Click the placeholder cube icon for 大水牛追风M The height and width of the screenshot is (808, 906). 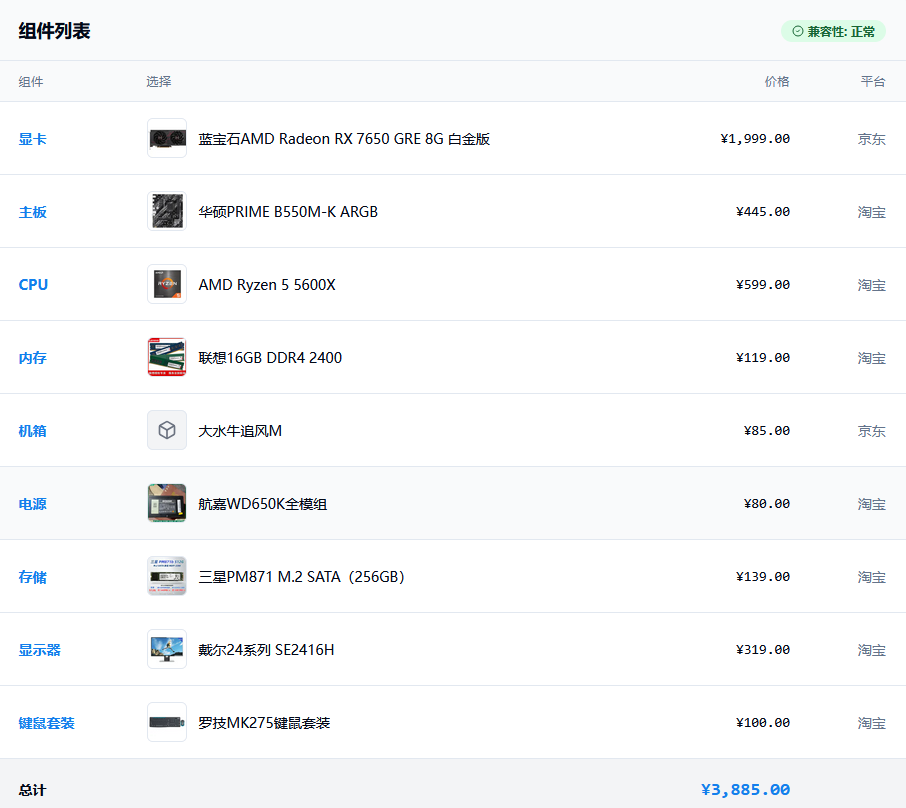(167, 430)
